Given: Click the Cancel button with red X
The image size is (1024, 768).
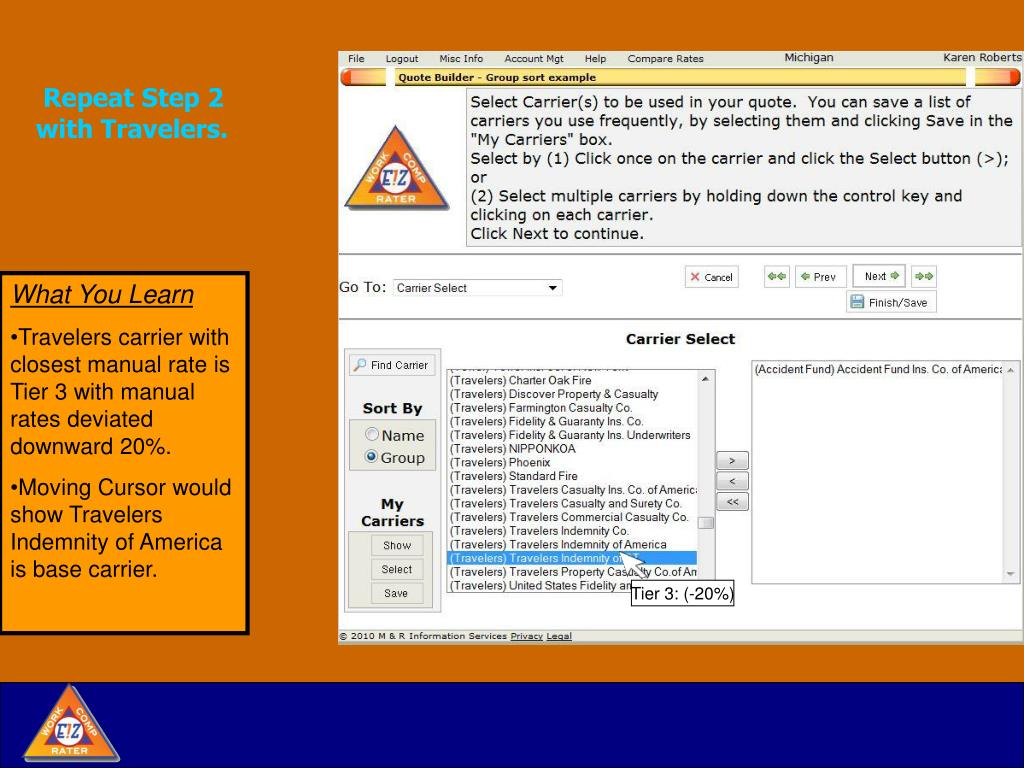Looking at the screenshot, I should click(712, 277).
